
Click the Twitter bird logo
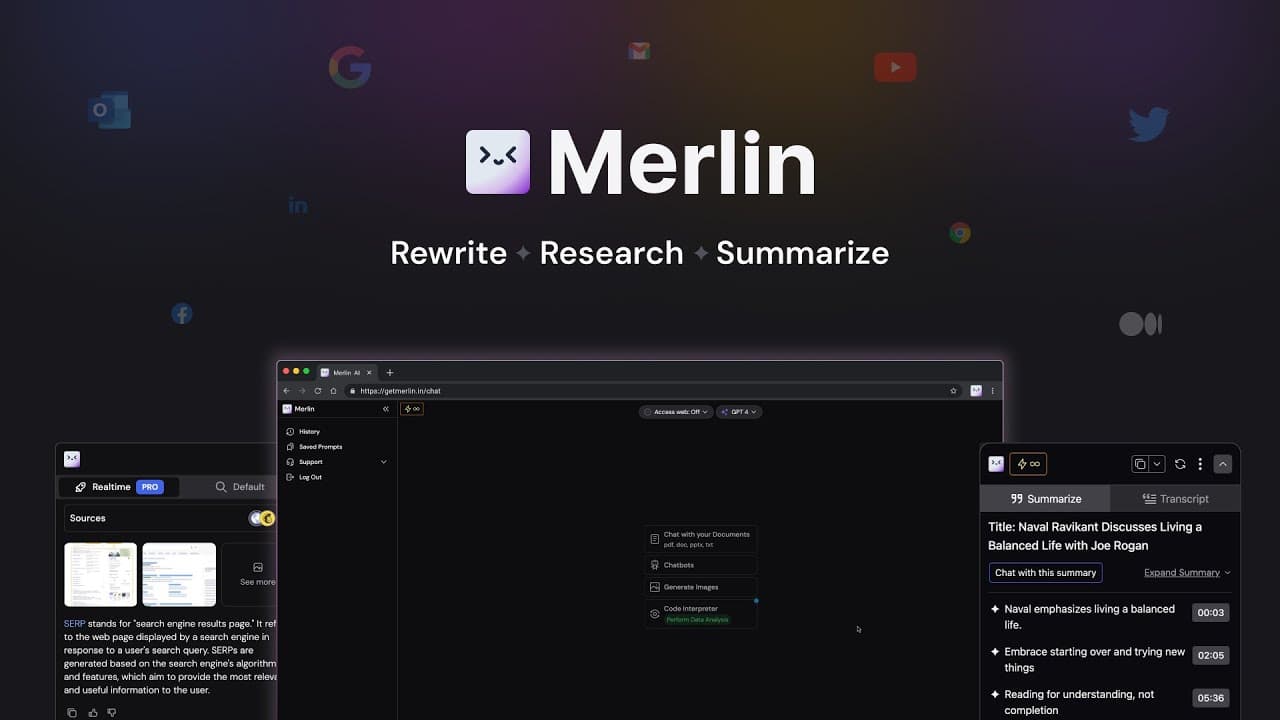pos(1149,124)
